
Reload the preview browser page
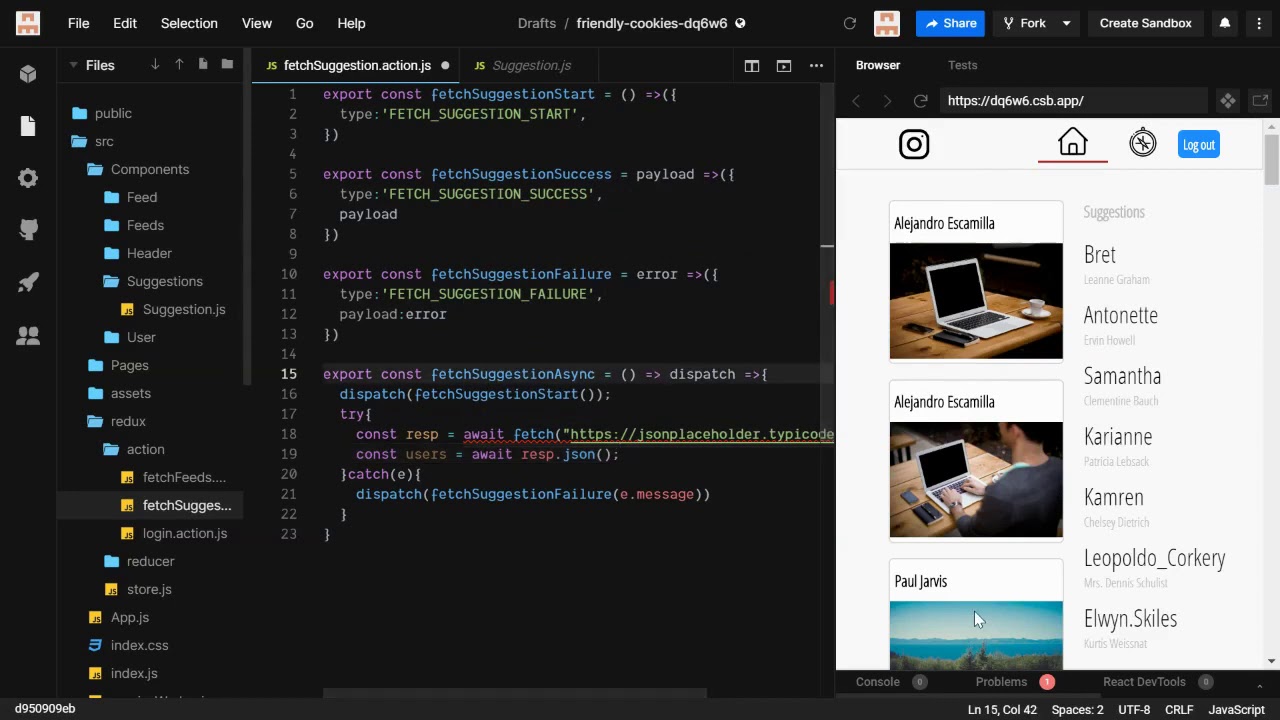921,100
